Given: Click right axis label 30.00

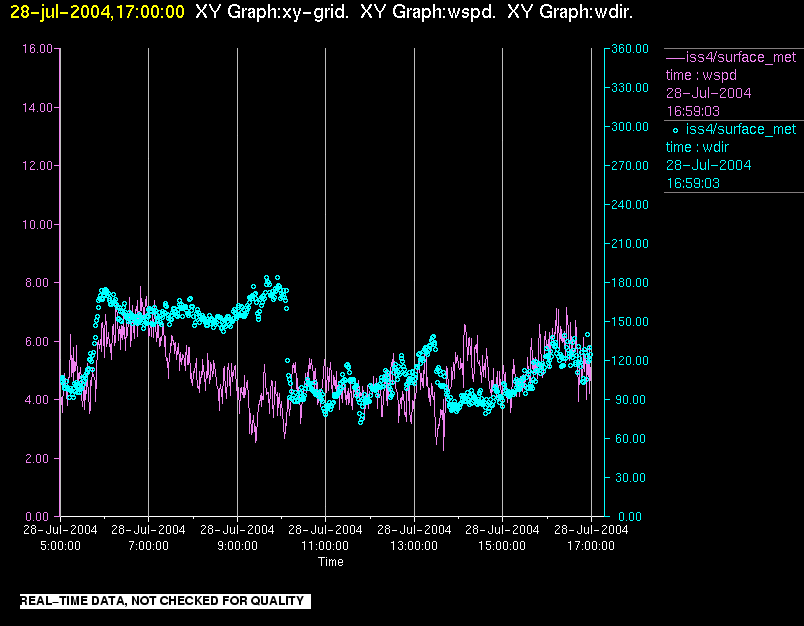Looking at the screenshot, I should tap(630, 477).
